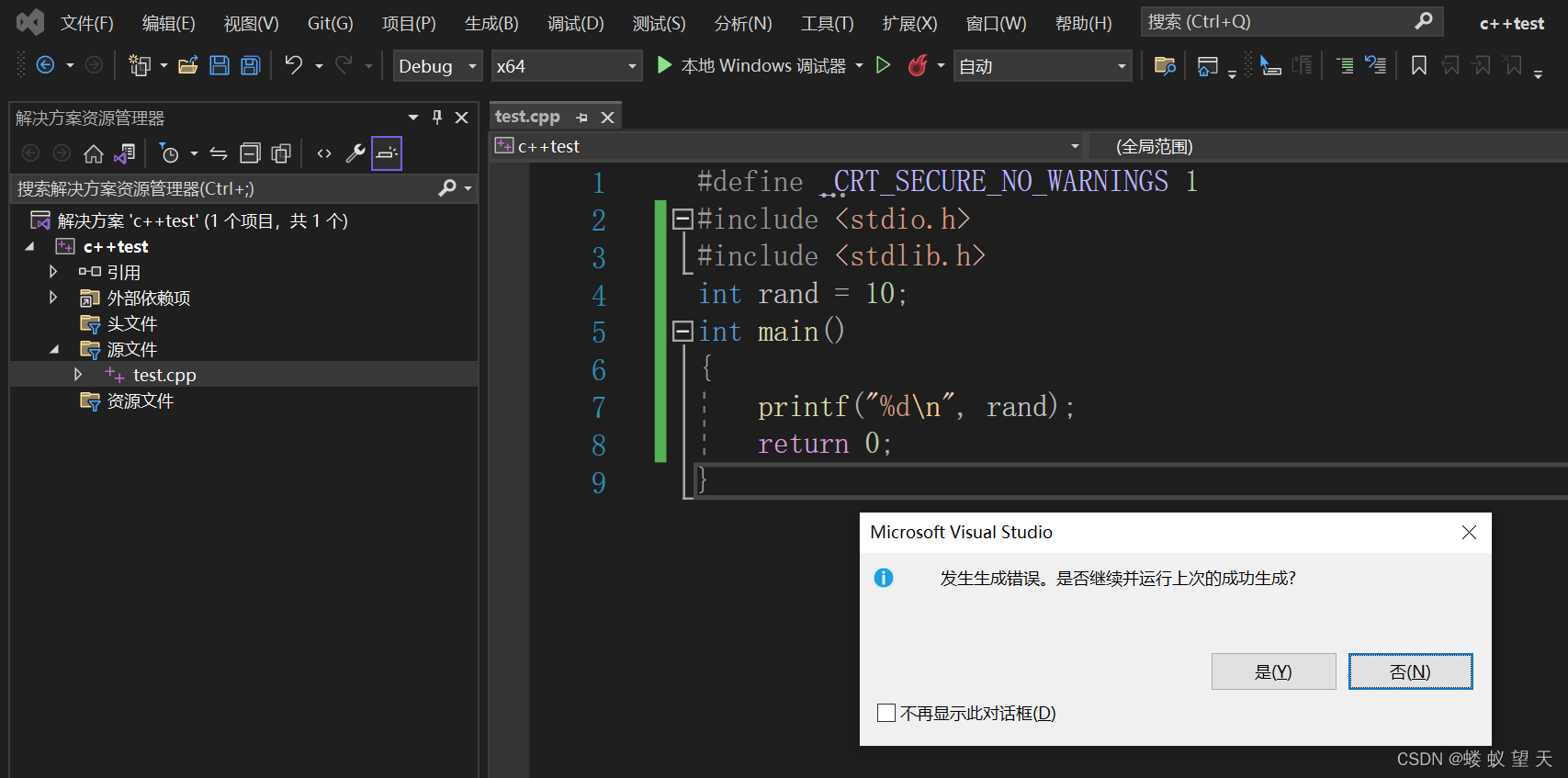
Task: Close the test.cpp tab
Action: (607, 118)
